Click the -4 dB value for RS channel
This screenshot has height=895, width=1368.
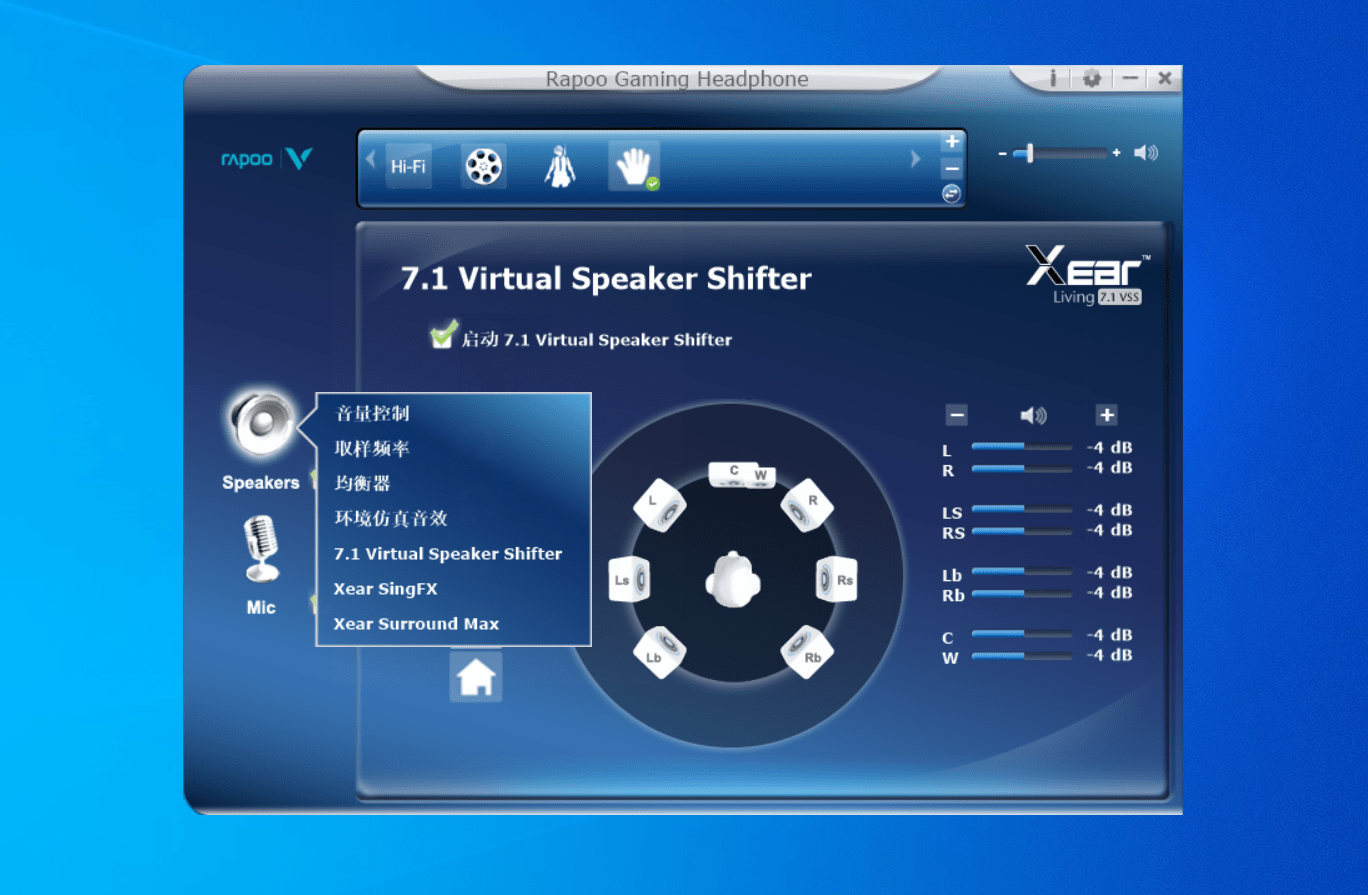(x=1110, y=530)
